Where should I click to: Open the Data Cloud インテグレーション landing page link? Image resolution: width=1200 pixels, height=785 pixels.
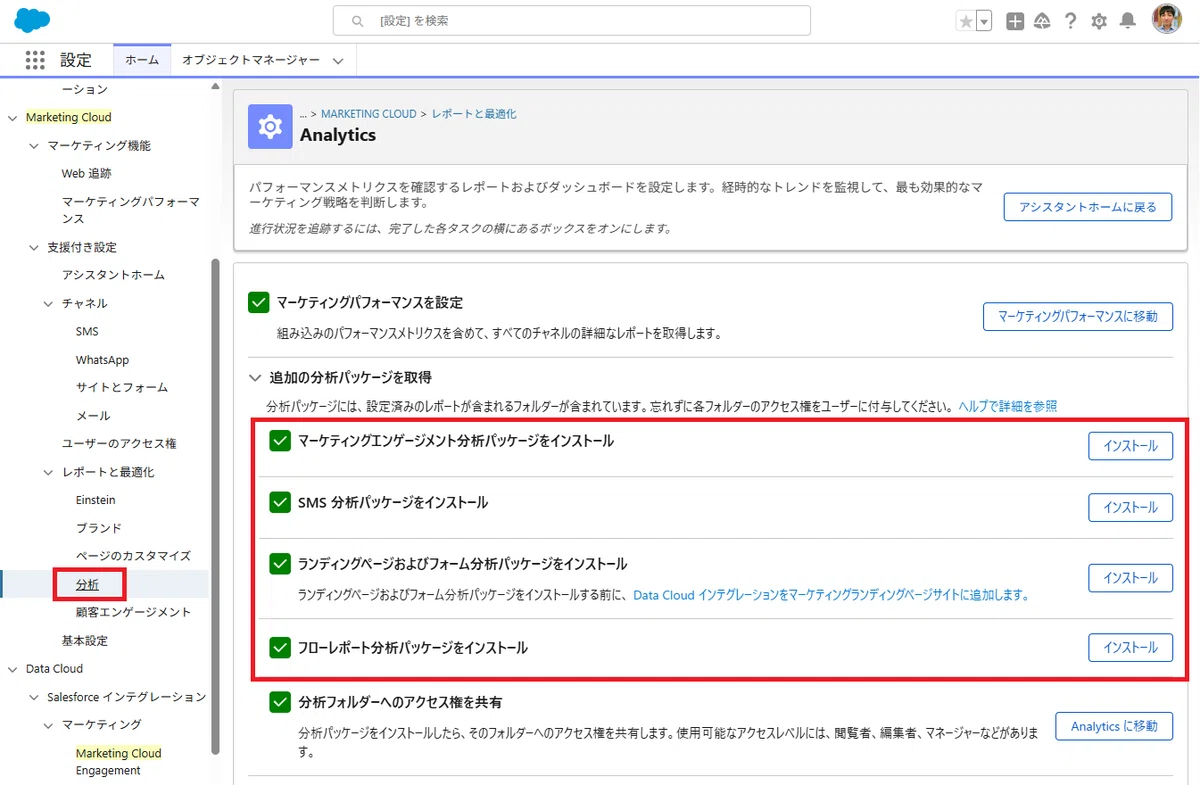point(831,595)
